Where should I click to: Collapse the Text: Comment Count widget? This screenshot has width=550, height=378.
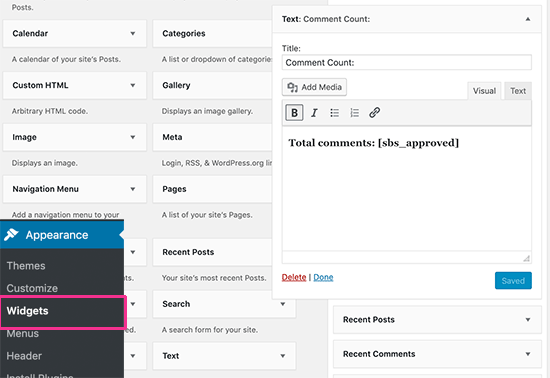point(528,19)
